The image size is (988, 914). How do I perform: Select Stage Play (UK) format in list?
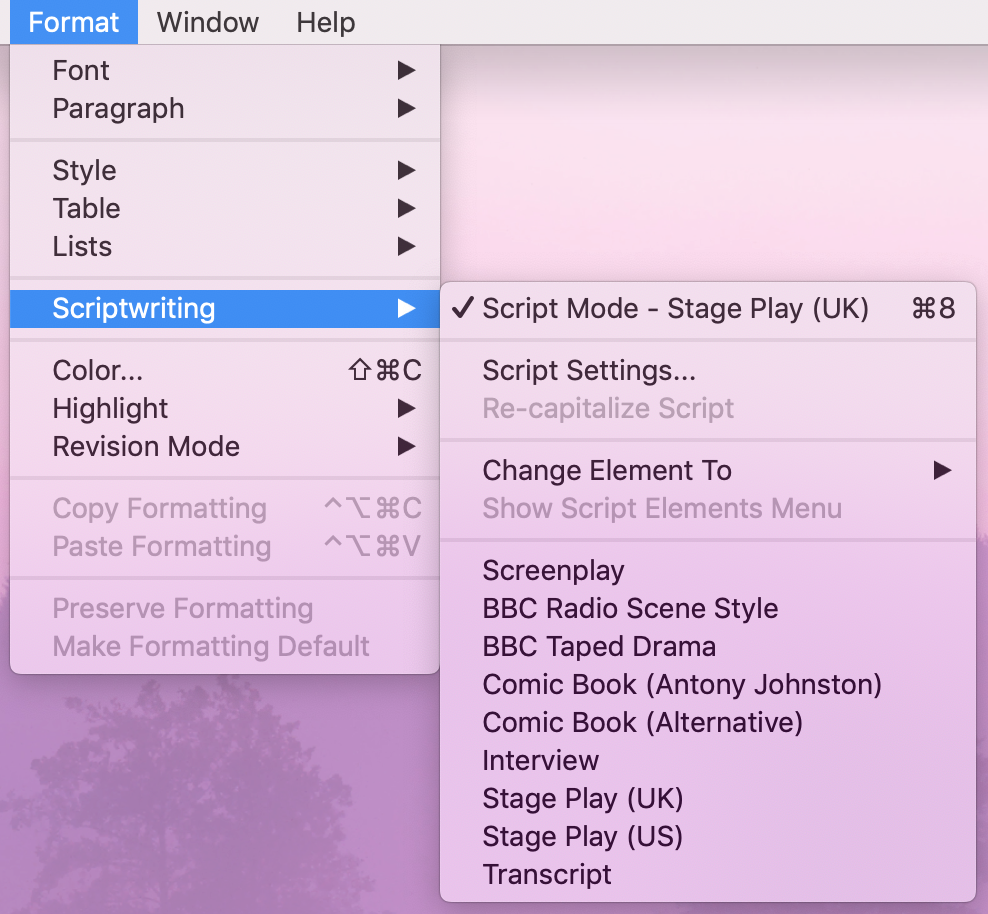708,798
